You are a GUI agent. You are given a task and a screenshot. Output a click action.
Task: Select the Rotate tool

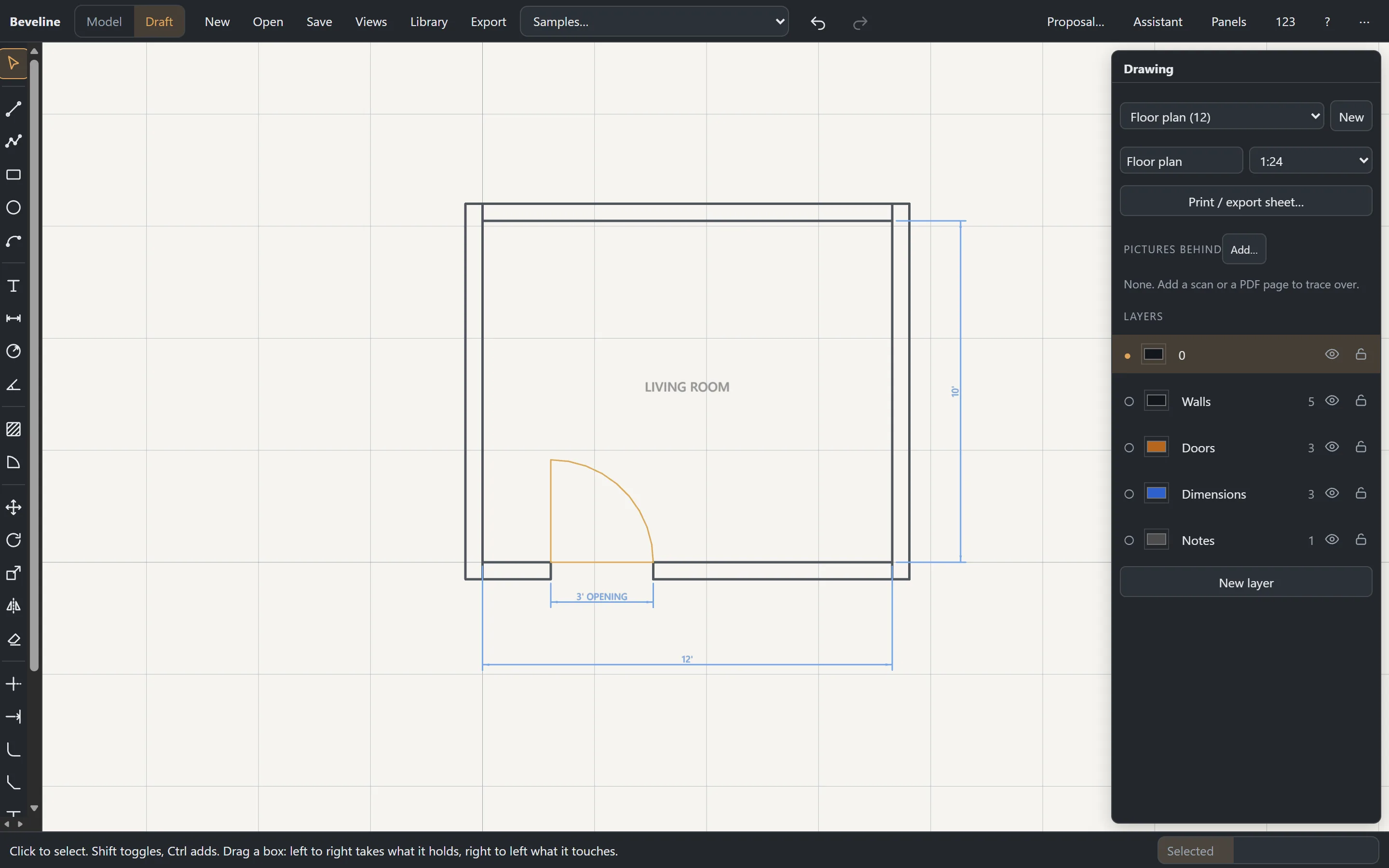tap(13, 540)
